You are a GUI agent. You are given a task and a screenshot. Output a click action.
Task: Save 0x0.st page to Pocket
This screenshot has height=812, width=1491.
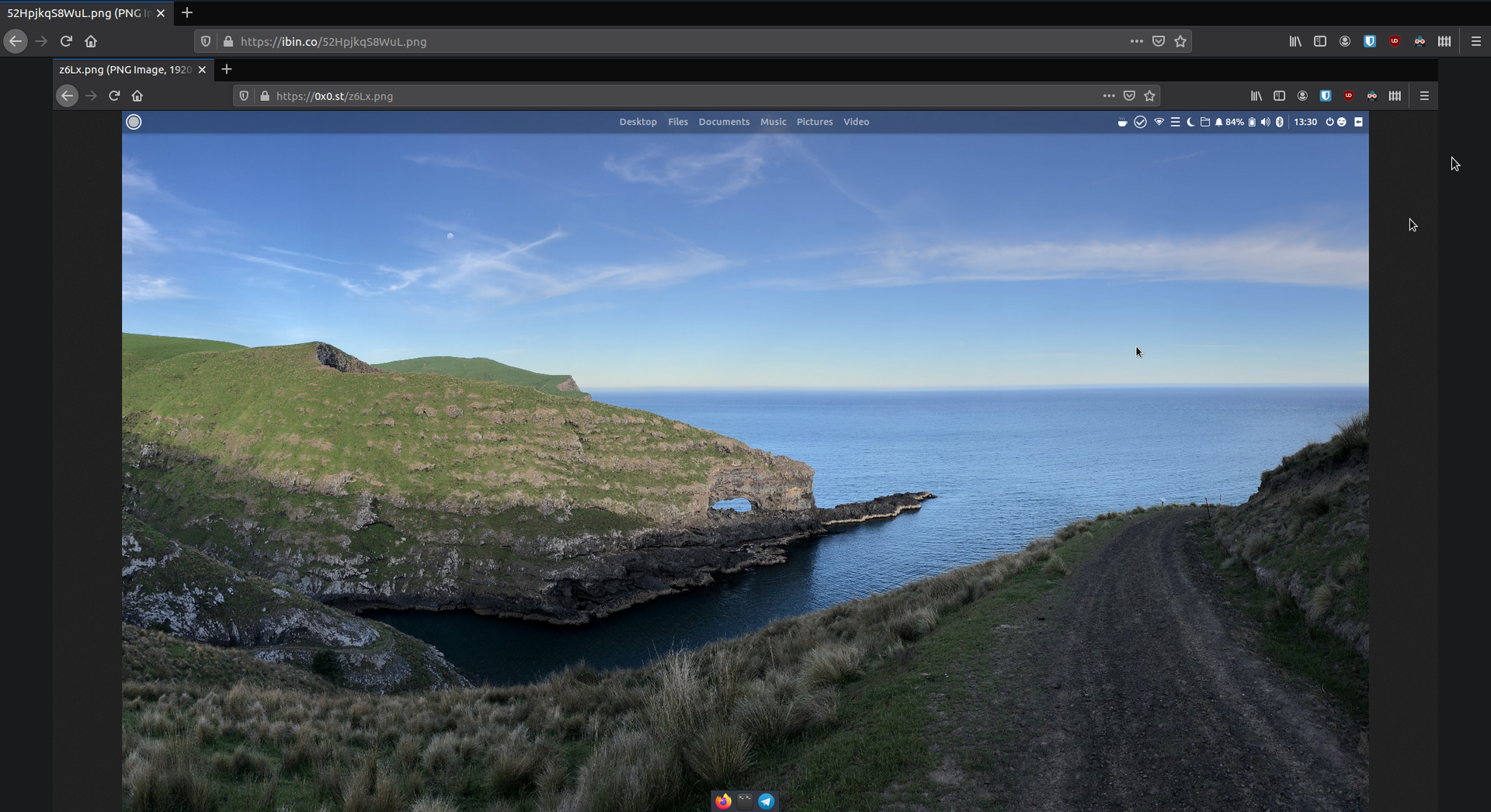pyautogui.click(x=1130, y=95)
